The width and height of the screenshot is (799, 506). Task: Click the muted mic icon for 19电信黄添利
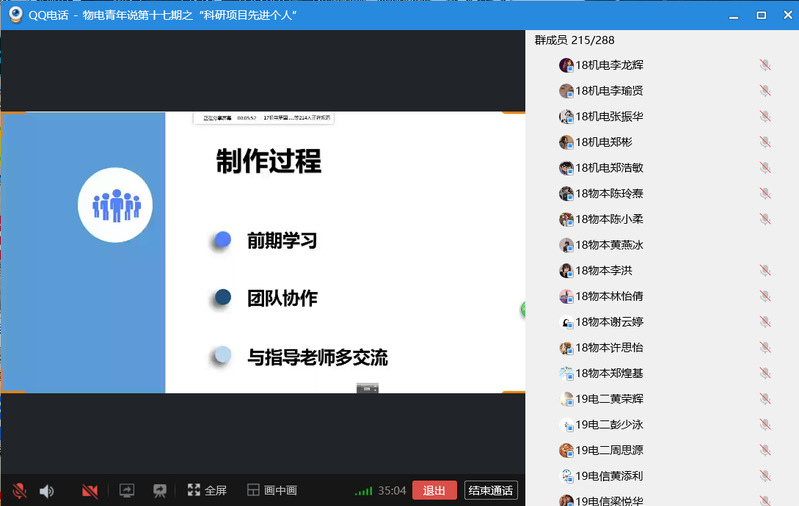765,476
